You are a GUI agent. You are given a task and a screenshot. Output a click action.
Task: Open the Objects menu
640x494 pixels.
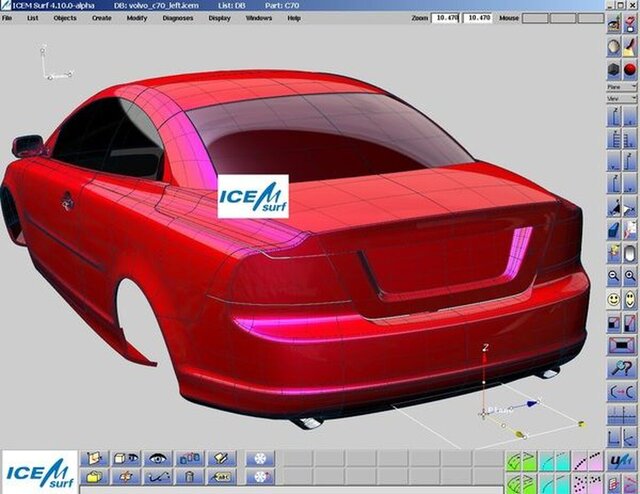tap(65, 18)
